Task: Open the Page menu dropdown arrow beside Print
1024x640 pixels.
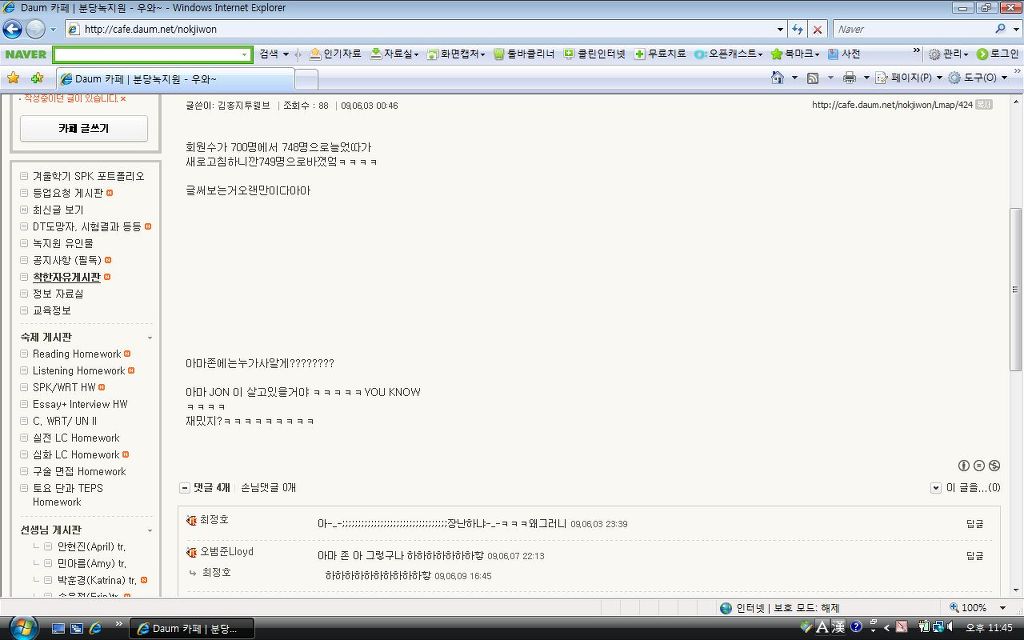Action: click(867, 78)
